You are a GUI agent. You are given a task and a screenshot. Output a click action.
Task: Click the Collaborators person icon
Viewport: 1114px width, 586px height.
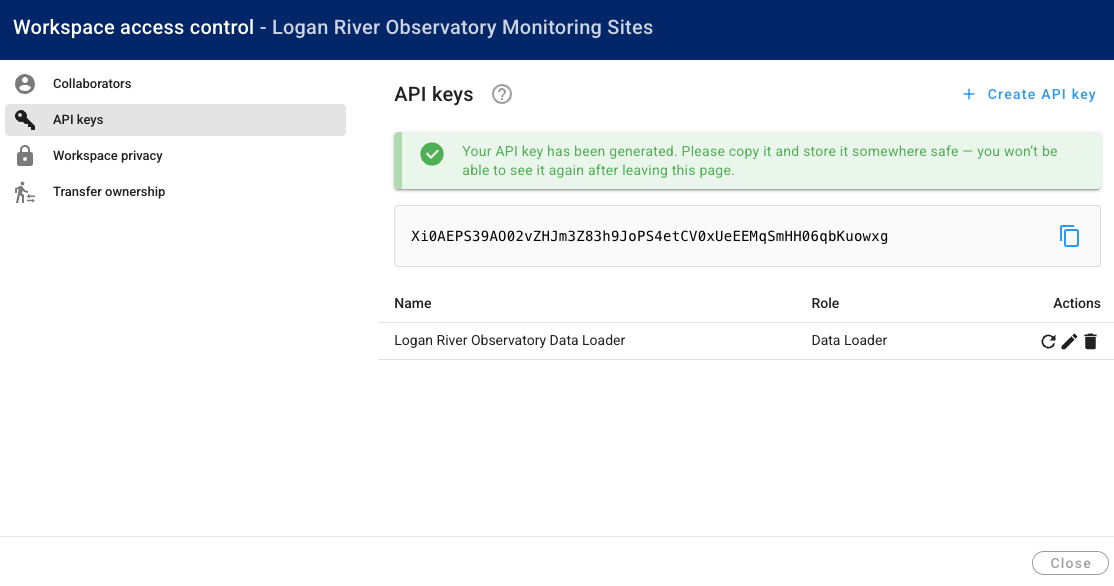click(25, 84)
